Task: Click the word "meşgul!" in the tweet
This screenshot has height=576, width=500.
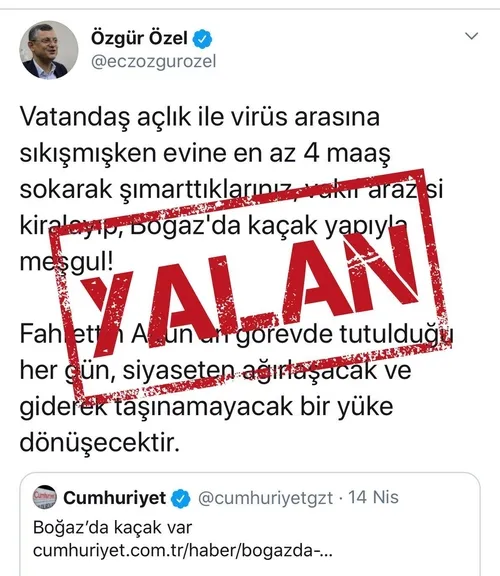Action: tap(66, 263)
